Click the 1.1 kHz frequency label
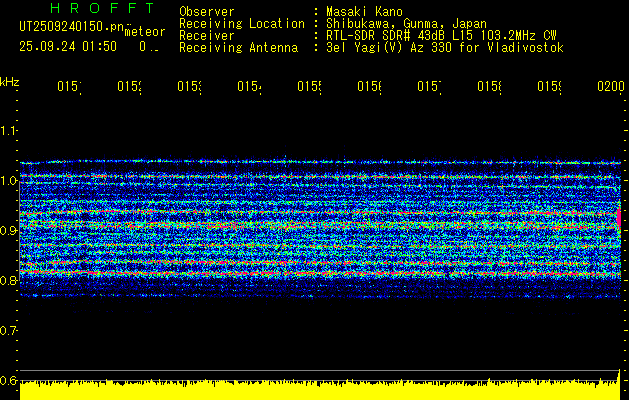The image size is (629, 400). [x=8, y=131]
